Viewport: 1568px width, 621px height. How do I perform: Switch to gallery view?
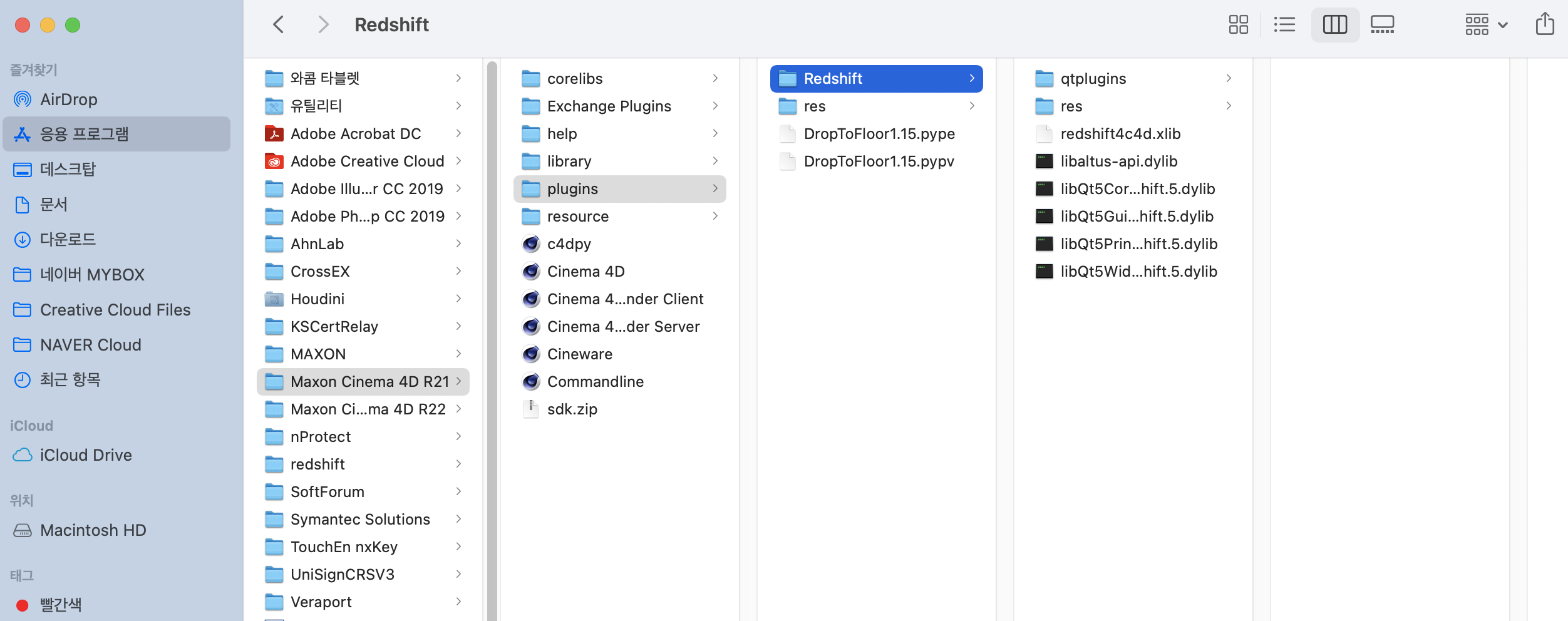(1382, 25)
